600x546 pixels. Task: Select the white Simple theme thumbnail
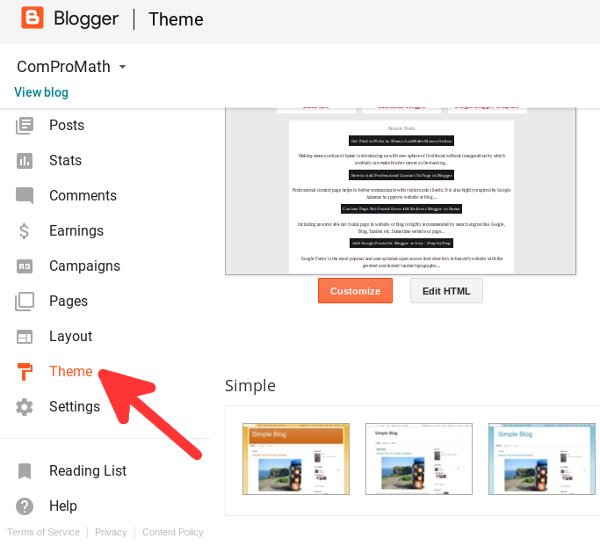point(419,459)
